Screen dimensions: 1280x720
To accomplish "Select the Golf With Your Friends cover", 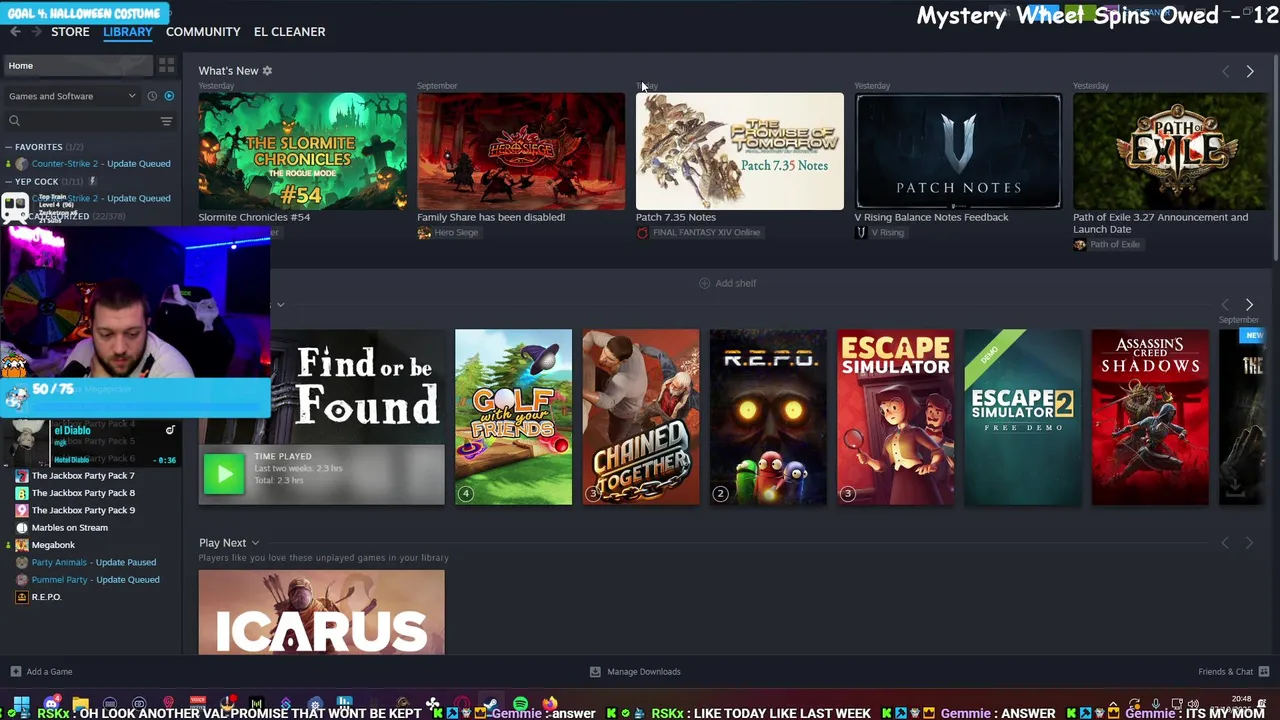I will 513,417.
